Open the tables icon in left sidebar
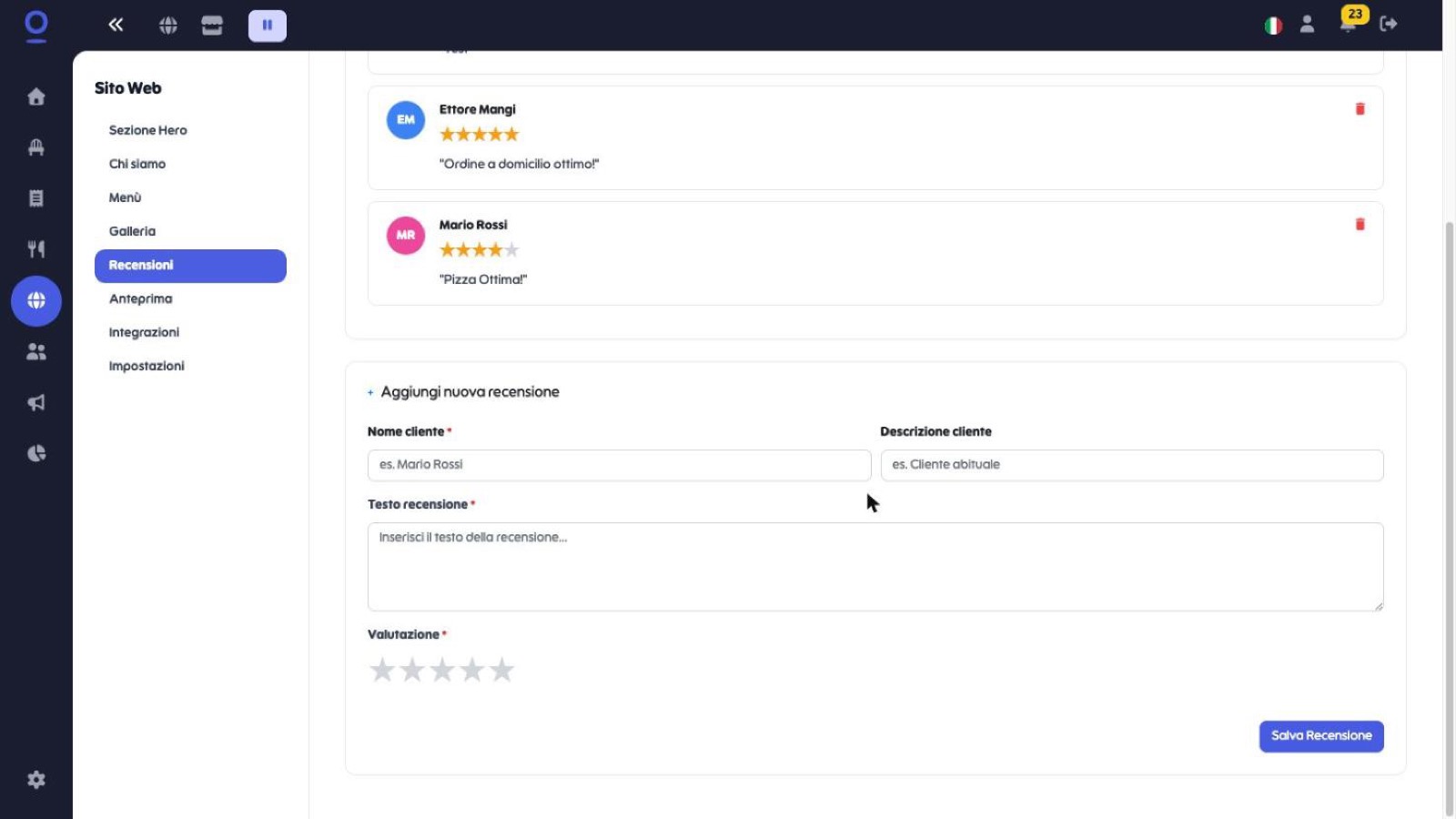Screen dimensions: 1456x819 pyautogui.click(x=36, y=147)
